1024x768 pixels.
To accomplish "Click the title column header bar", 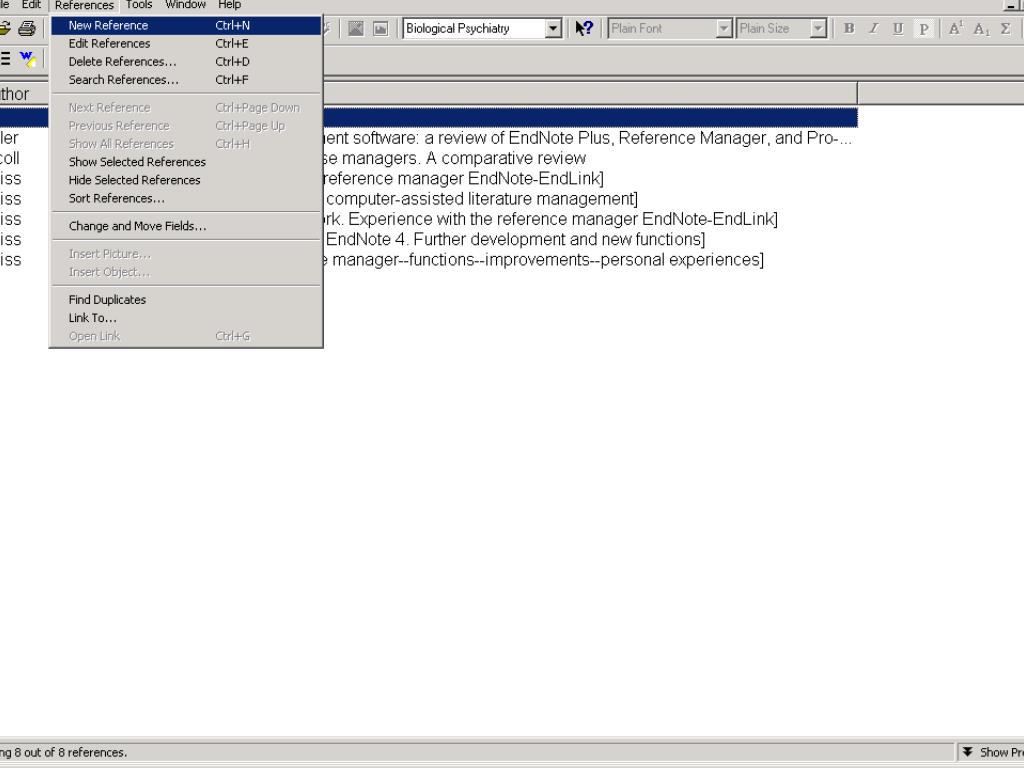I will pos(590,93).
